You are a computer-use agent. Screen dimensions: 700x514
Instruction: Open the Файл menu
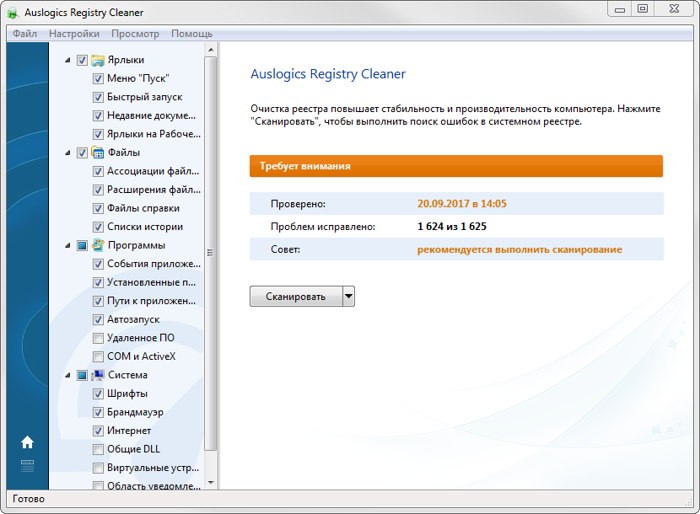(25, 34)
